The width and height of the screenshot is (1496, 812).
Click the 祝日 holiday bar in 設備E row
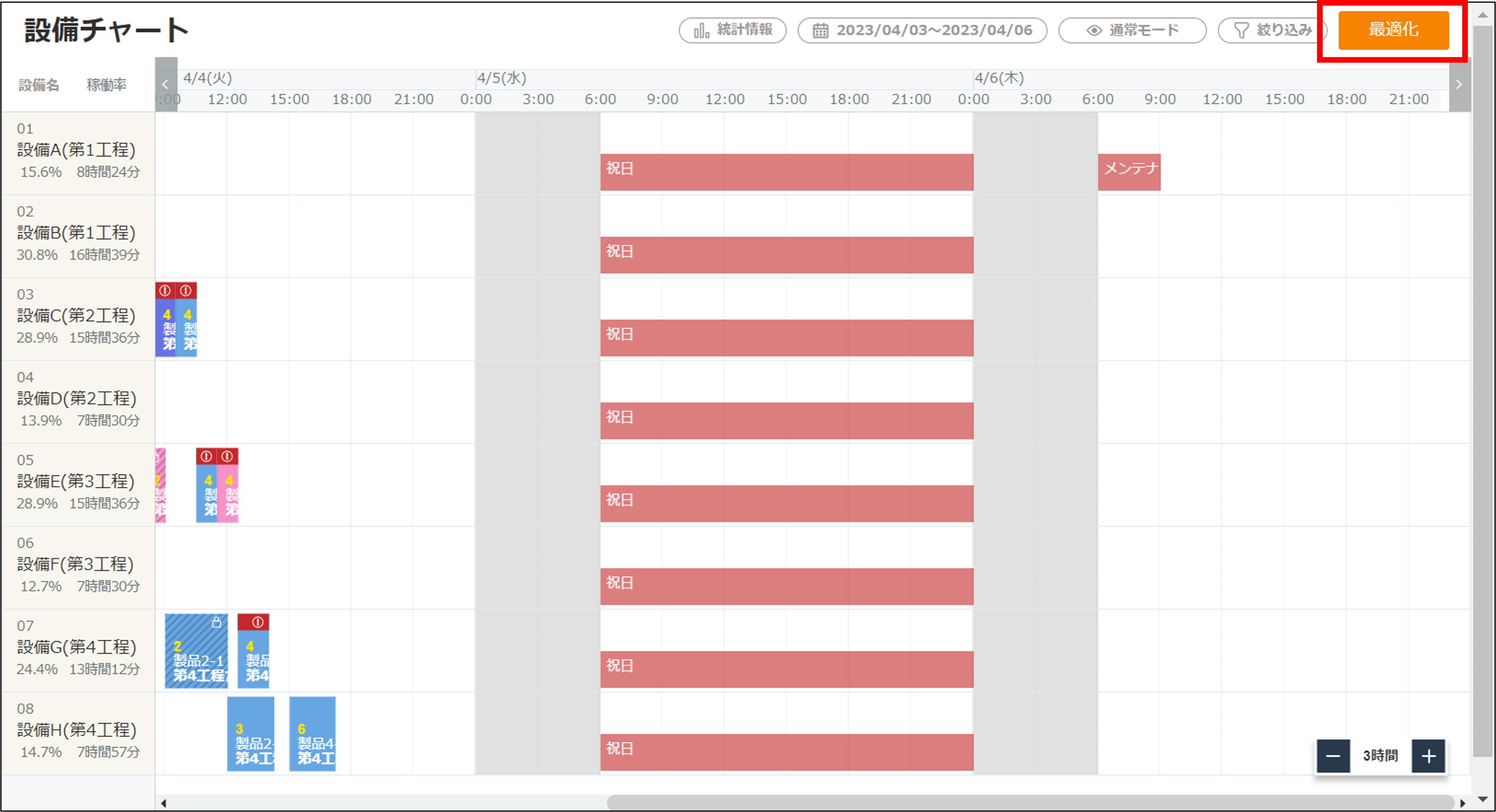pyautogui.click(x=787, y=504)
